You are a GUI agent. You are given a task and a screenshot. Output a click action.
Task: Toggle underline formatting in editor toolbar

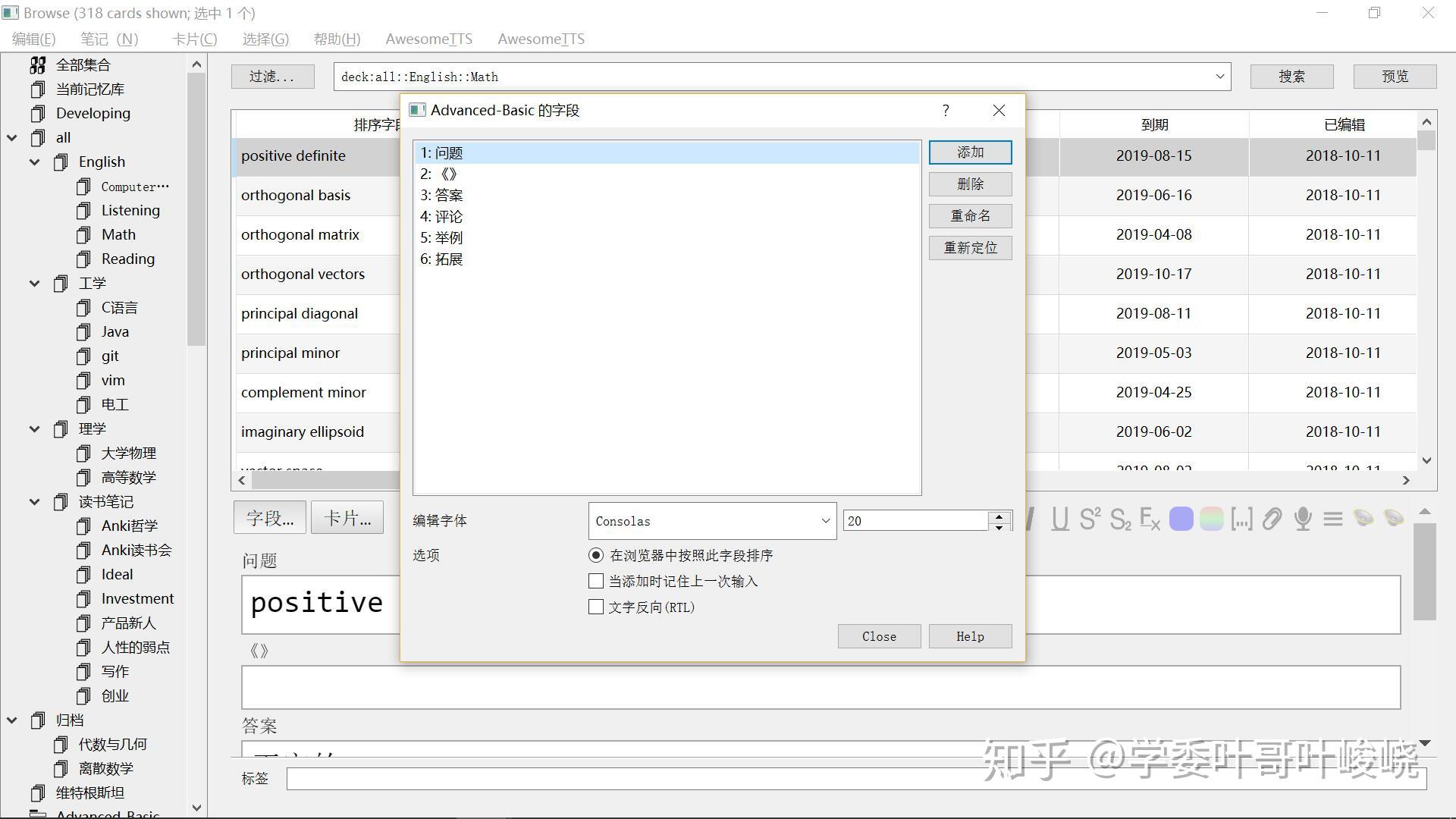(x=1059, y=519)
